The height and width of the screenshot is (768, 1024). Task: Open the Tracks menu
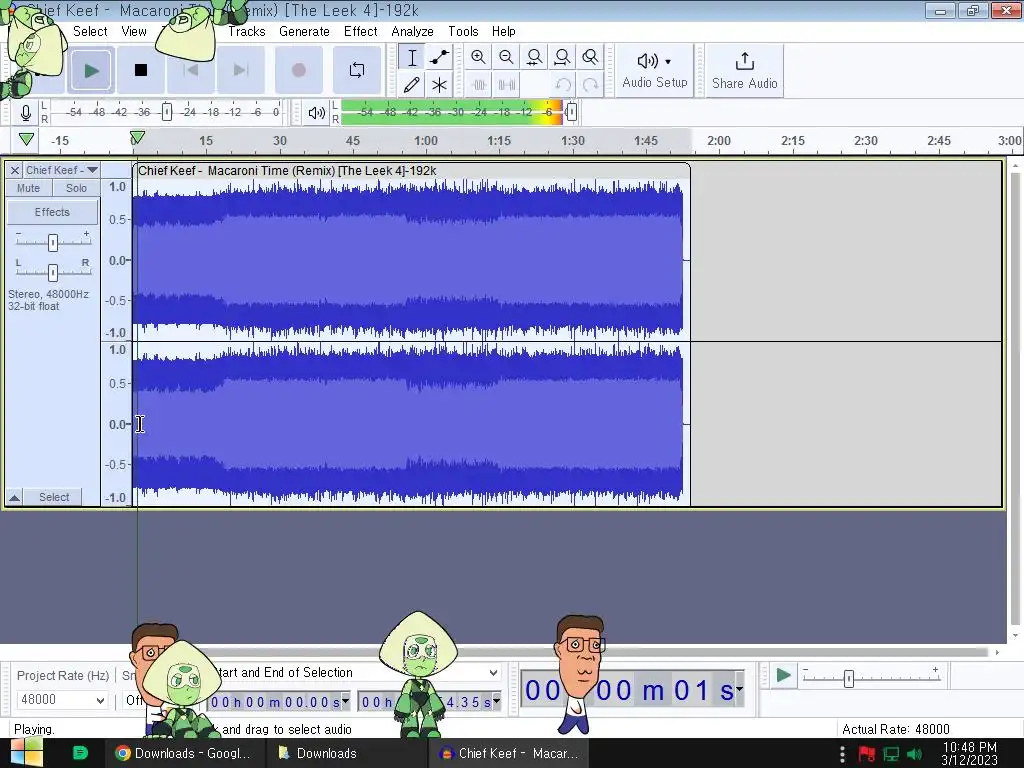[246, 31]
